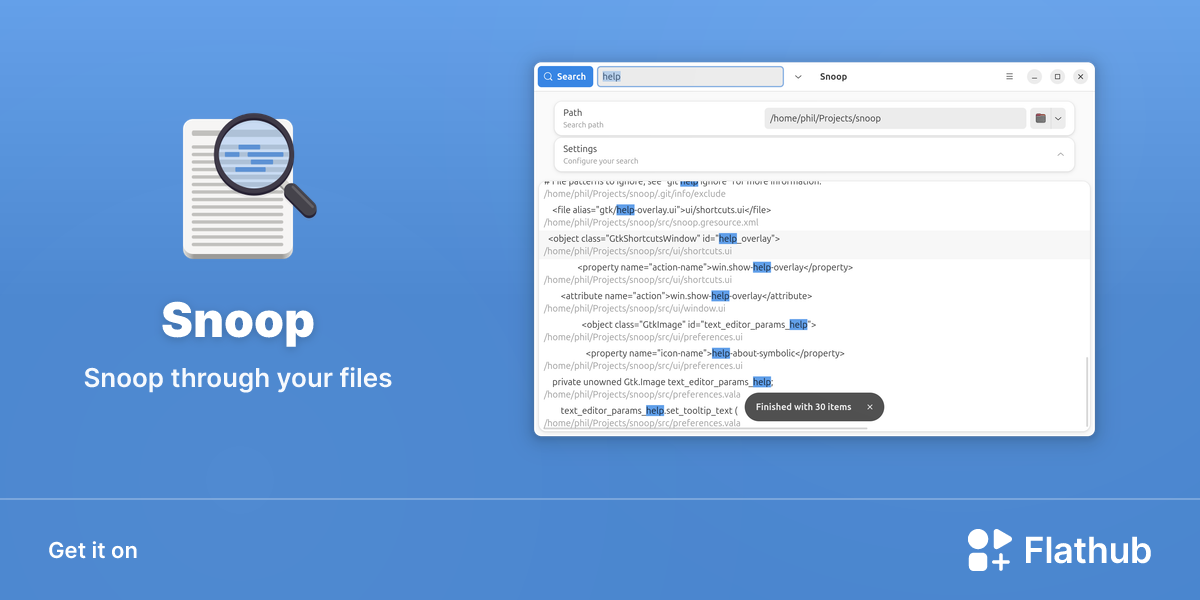
Task: Click the horizontal scrollbar under results
Action: 705,428
